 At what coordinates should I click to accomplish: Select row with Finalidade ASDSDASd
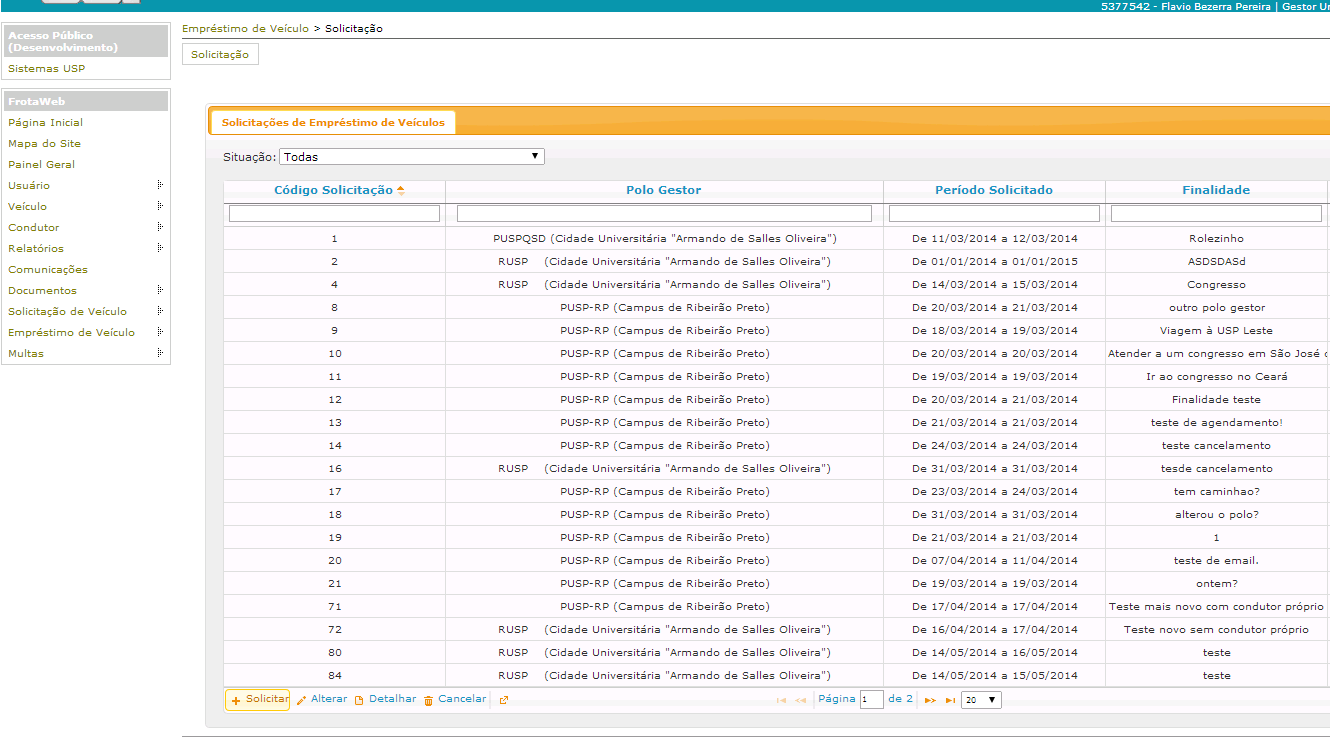coord(775,262)
